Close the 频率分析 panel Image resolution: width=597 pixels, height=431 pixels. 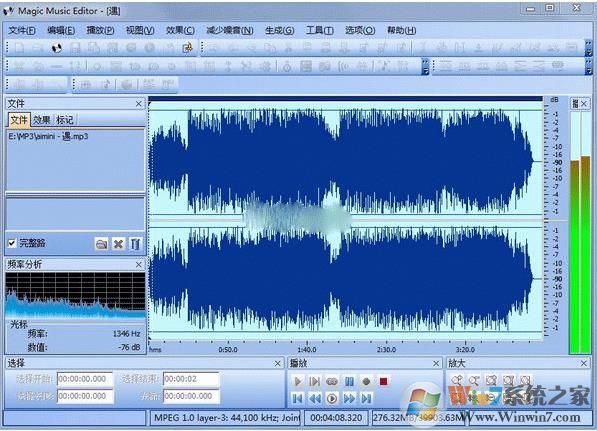click(x=139, y=264)
